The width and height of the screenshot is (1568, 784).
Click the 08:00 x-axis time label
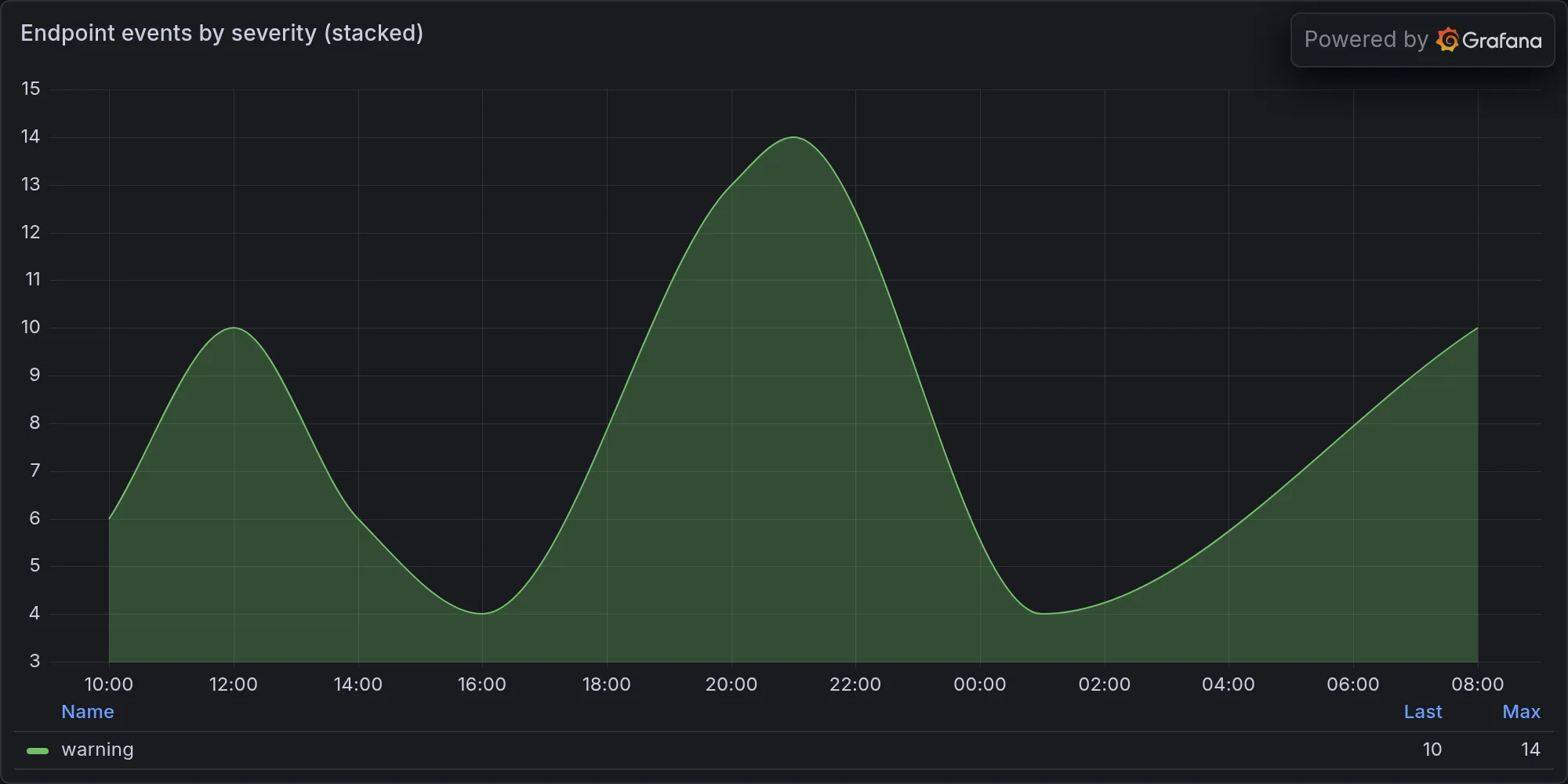point(1477,684)
